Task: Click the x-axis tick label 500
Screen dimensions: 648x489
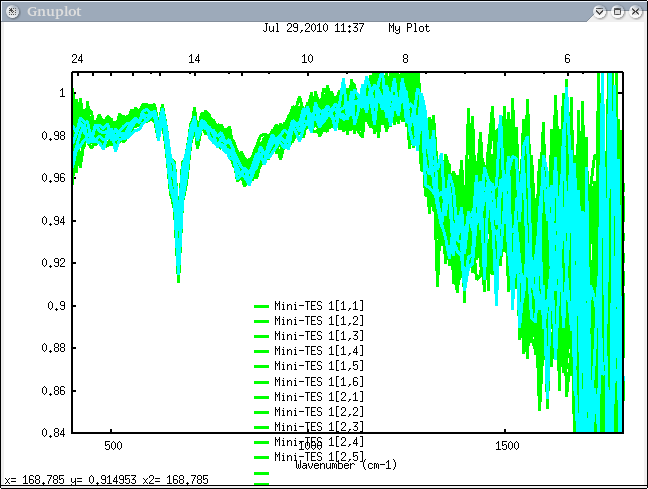Action: click(x=113, y=446)
